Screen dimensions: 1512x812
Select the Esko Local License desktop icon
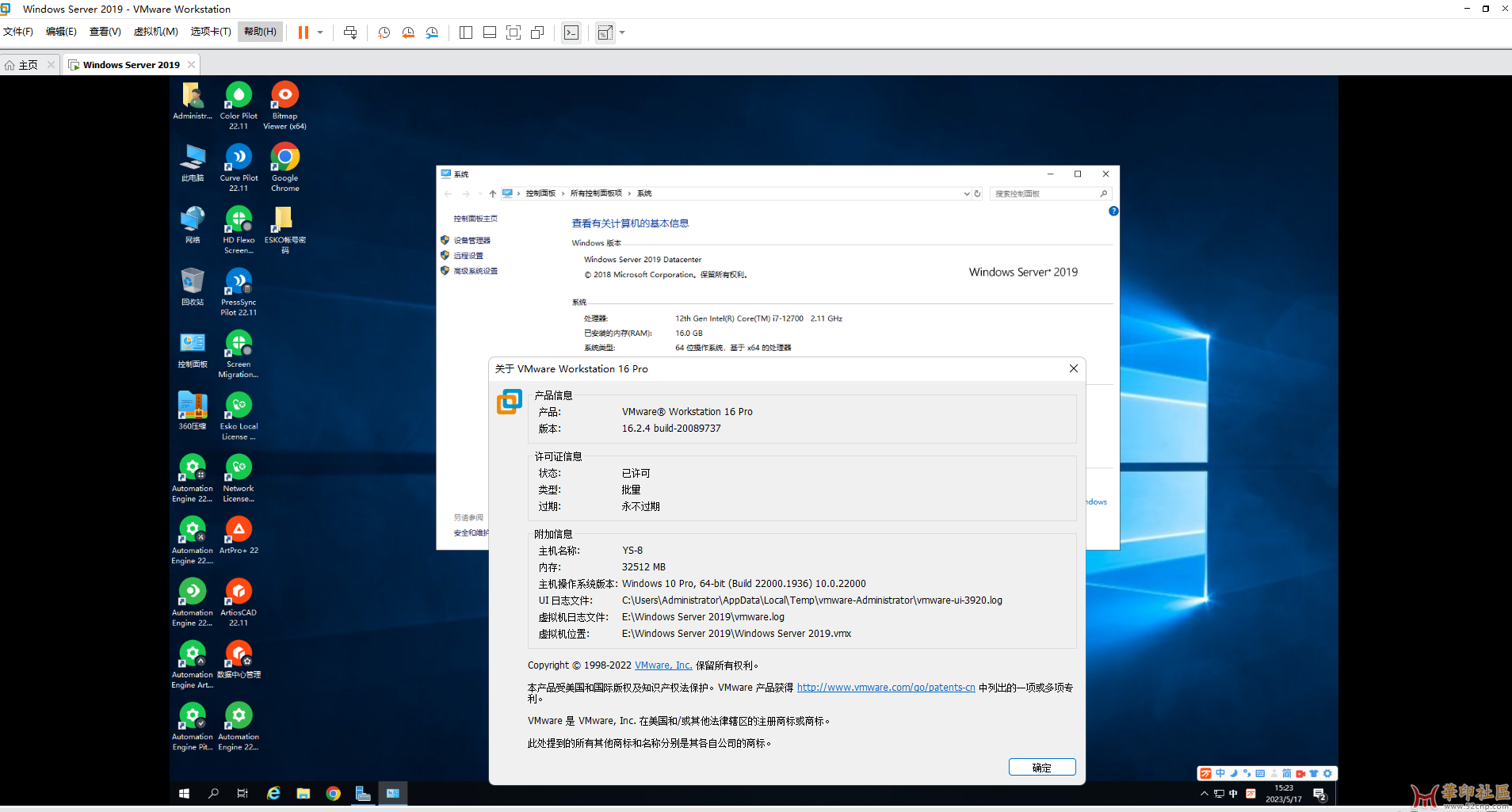click(x=239, y=415)
